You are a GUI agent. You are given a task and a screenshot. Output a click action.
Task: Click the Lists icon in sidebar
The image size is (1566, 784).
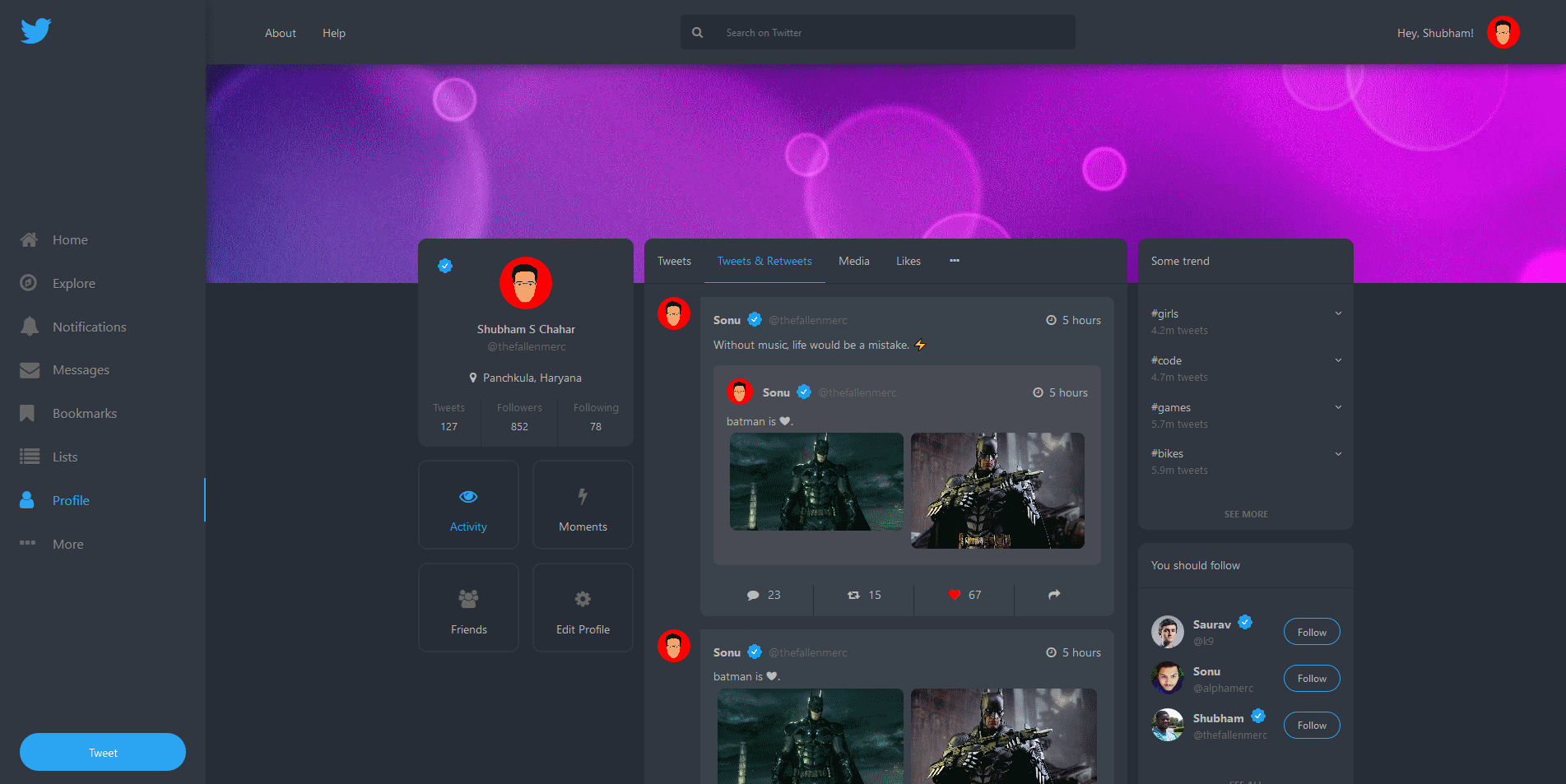[x=30, y=457]
